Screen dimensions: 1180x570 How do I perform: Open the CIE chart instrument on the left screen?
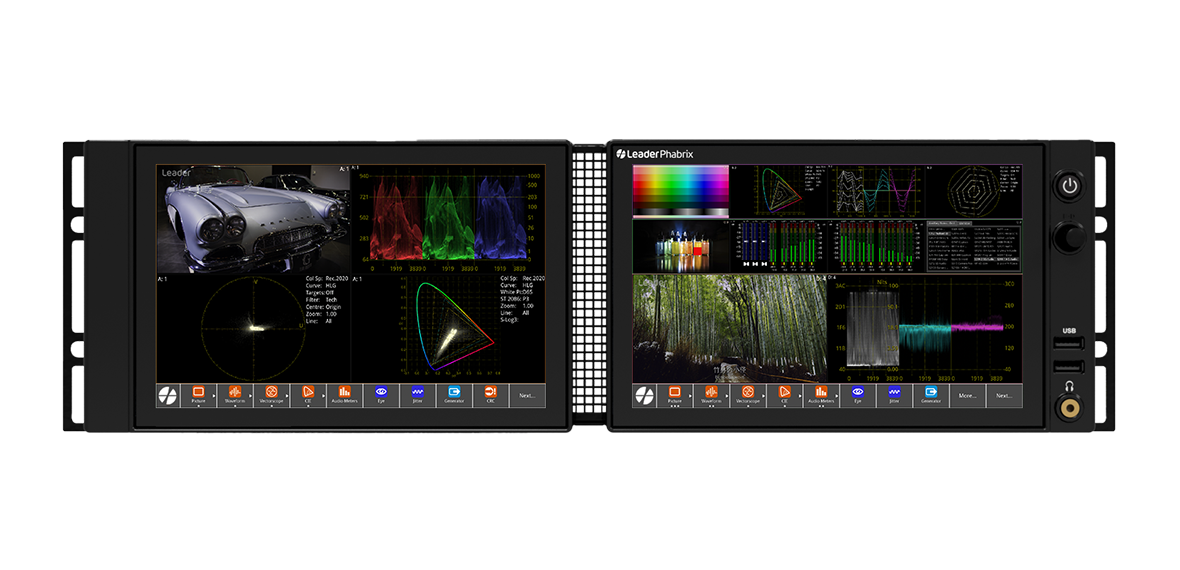pyautogui.click(x=308, y=395)
